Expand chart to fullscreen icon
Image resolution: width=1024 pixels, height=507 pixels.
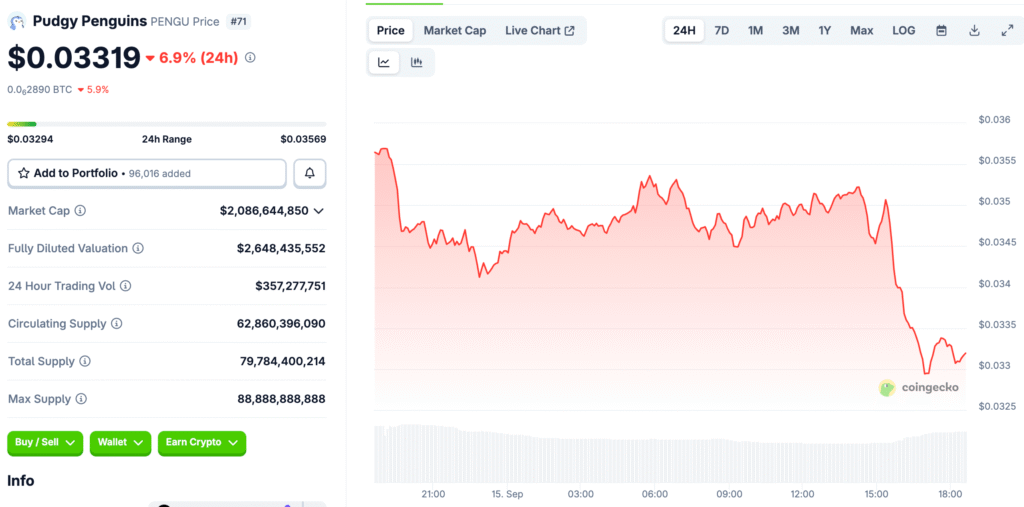click(x=1007, y=31)
